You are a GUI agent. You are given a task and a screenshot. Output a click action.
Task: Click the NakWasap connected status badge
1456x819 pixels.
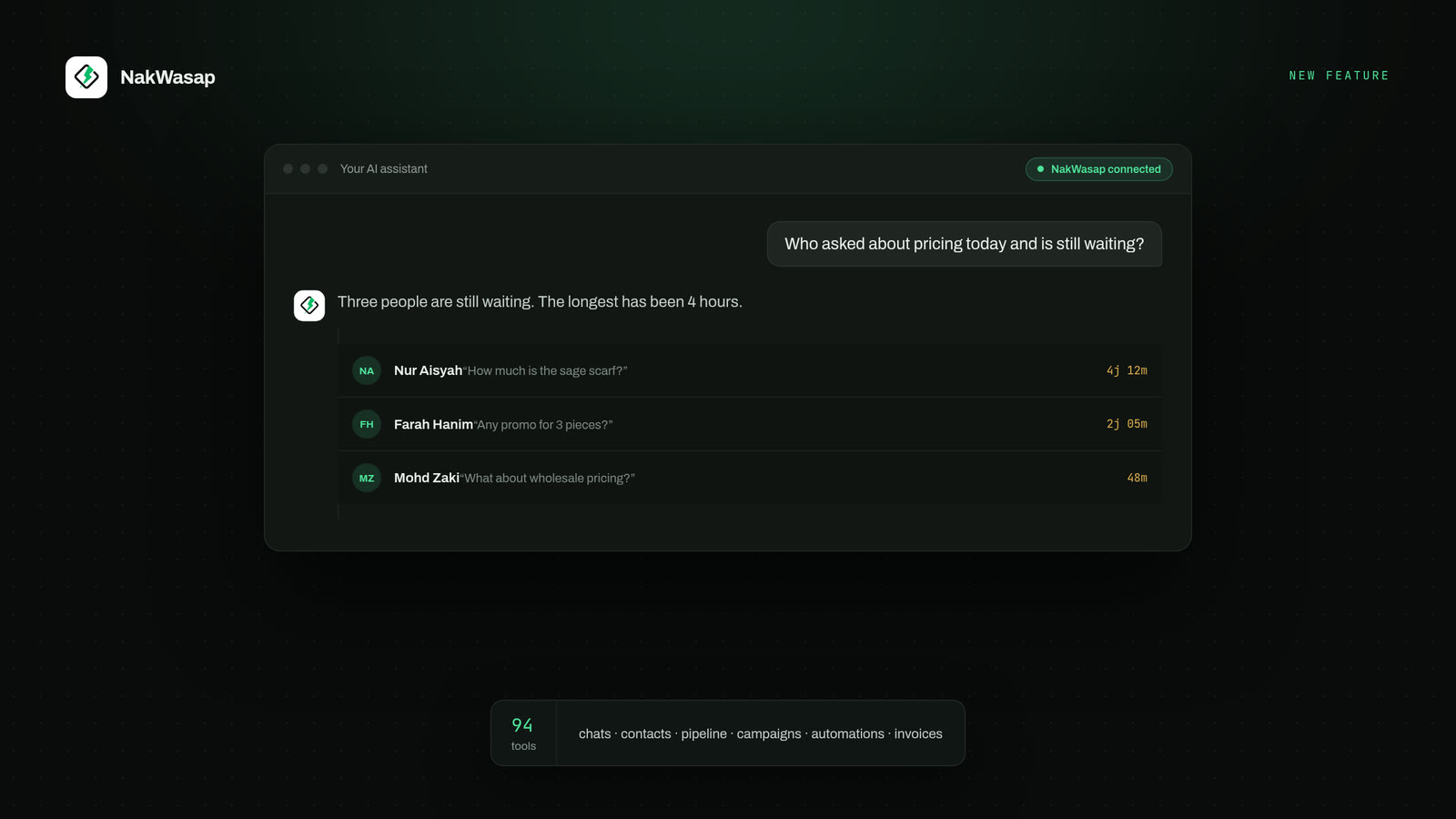(x=1098, y=169)
